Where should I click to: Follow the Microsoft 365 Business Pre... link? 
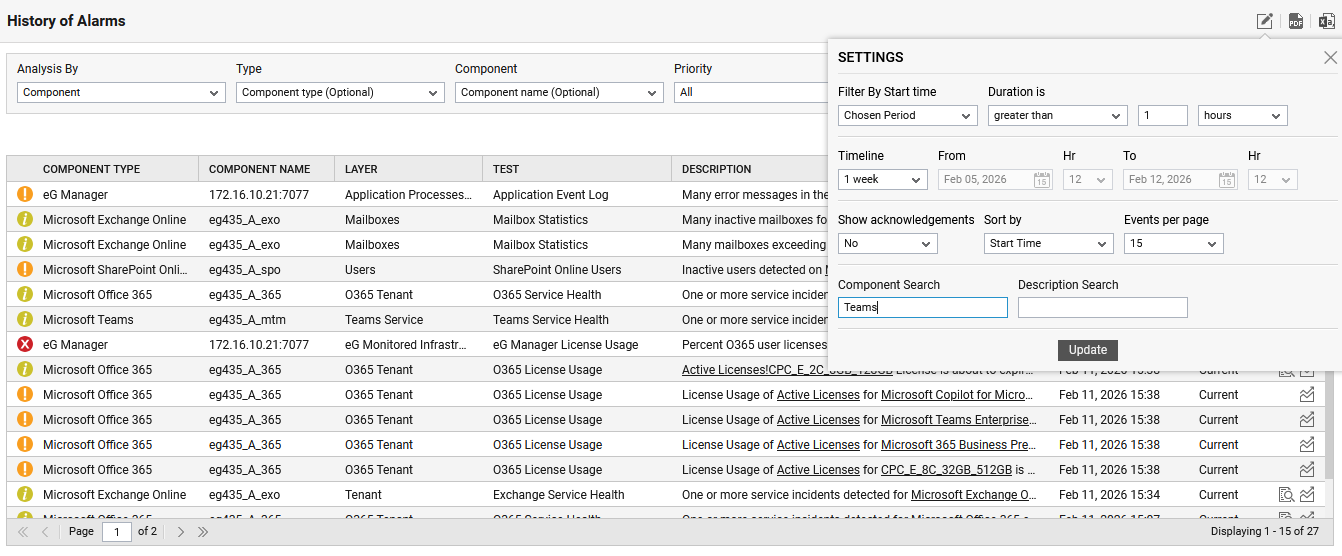[958, 445]
